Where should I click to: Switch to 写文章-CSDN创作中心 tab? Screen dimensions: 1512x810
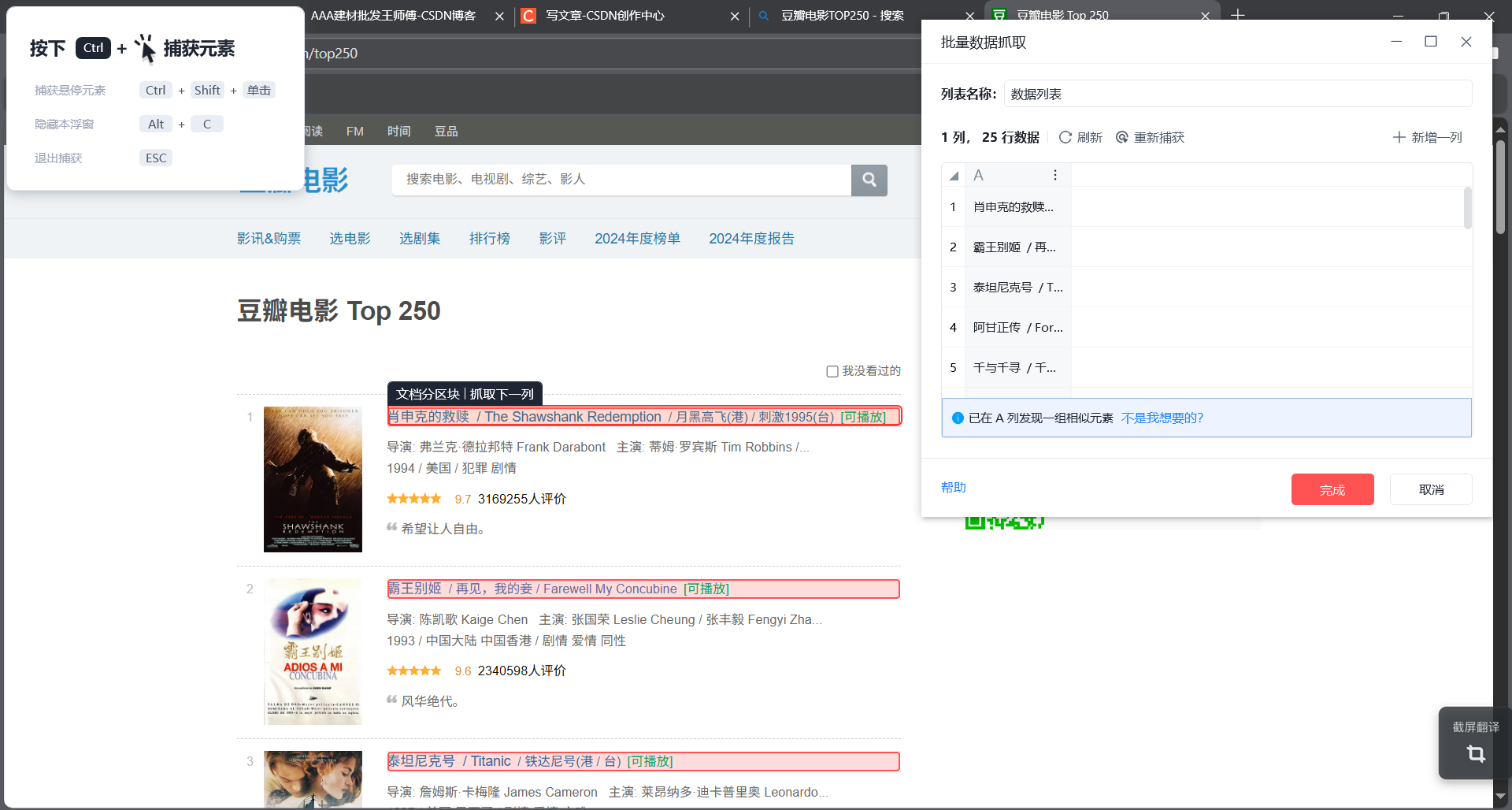pos(605,16)
